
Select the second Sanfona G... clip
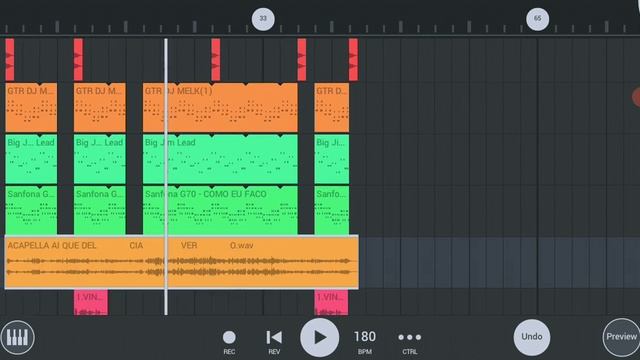pos(100,210)
